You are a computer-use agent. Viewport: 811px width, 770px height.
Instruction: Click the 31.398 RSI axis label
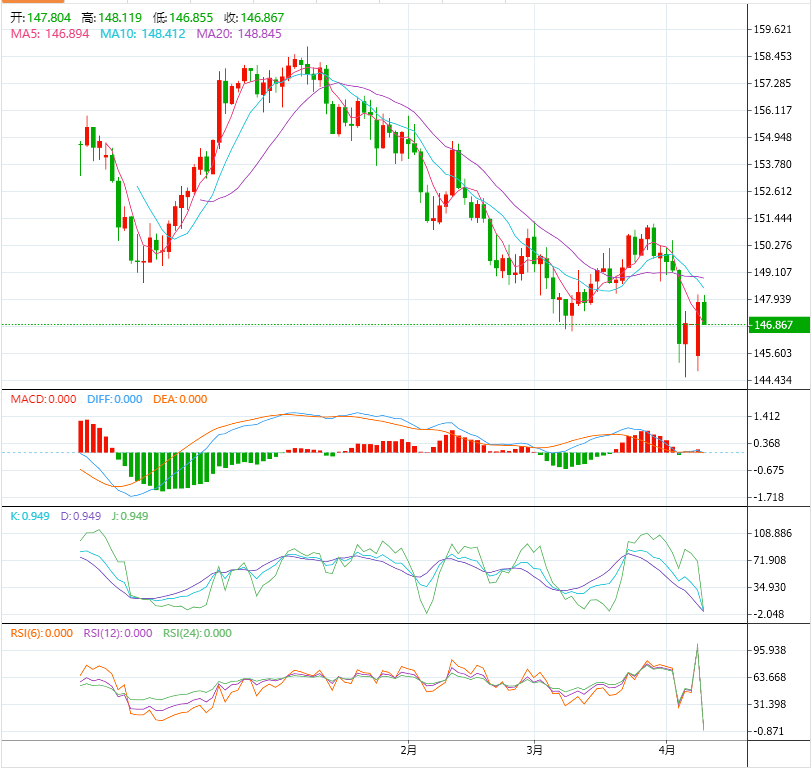coord(770,704)
